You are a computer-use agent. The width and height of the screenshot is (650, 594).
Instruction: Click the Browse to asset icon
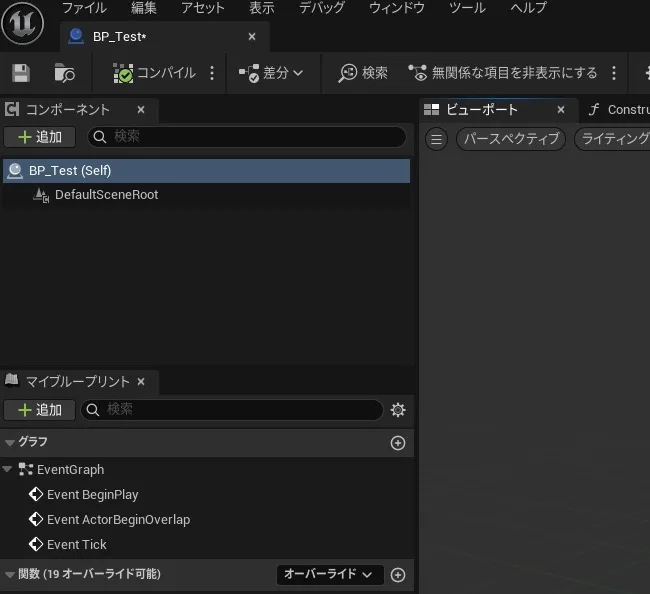pos(64,73)
